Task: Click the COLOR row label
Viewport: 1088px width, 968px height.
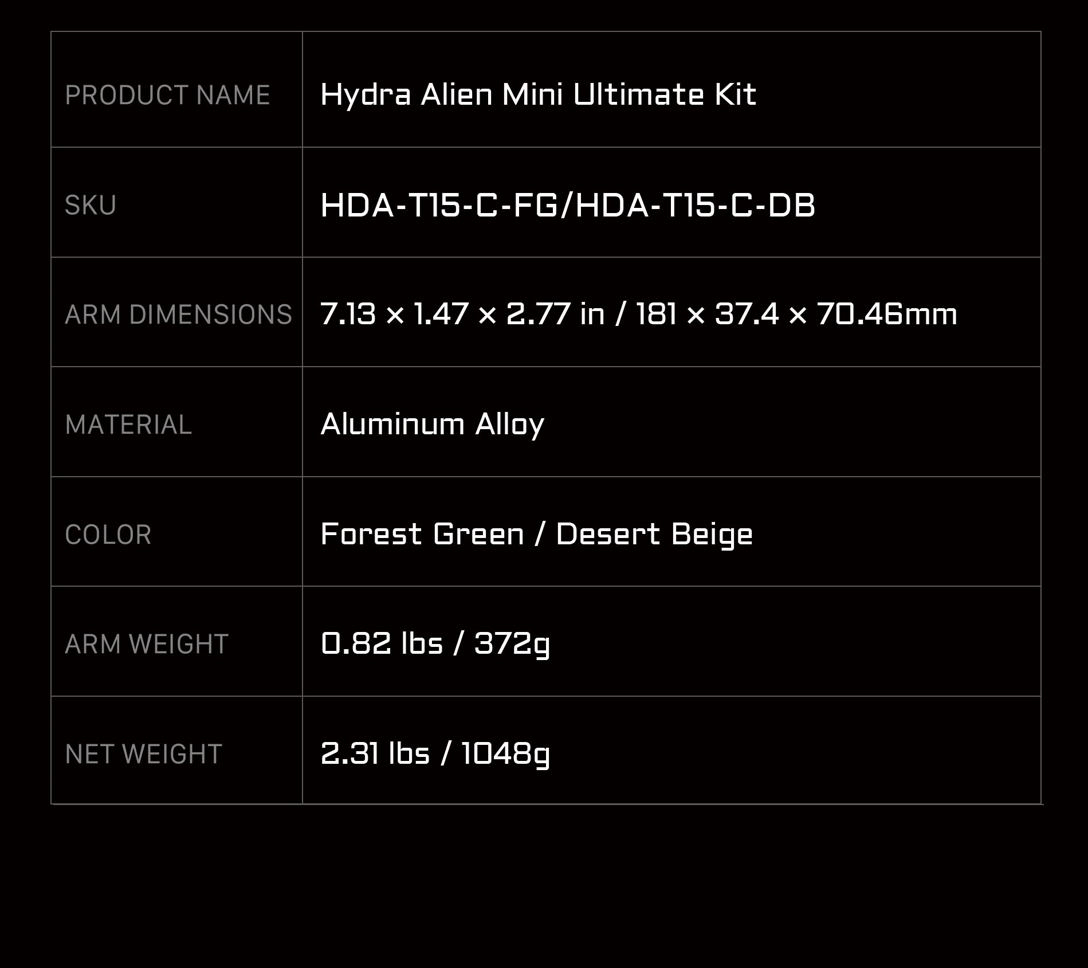Action: [108, 535]
